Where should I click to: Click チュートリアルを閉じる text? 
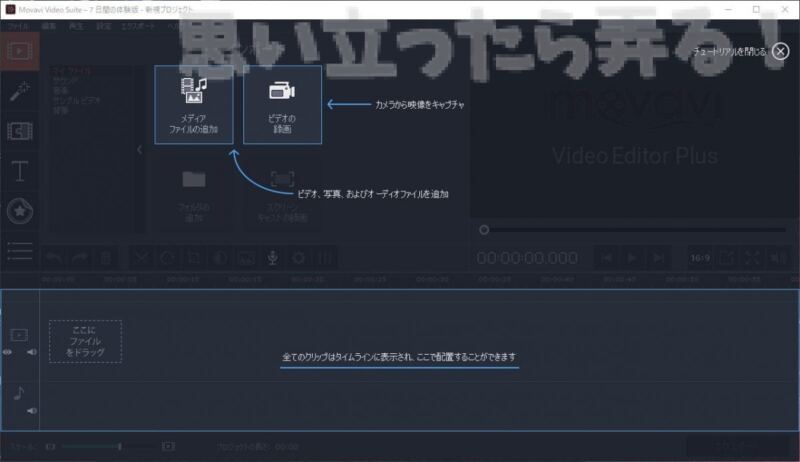[730, 52]
